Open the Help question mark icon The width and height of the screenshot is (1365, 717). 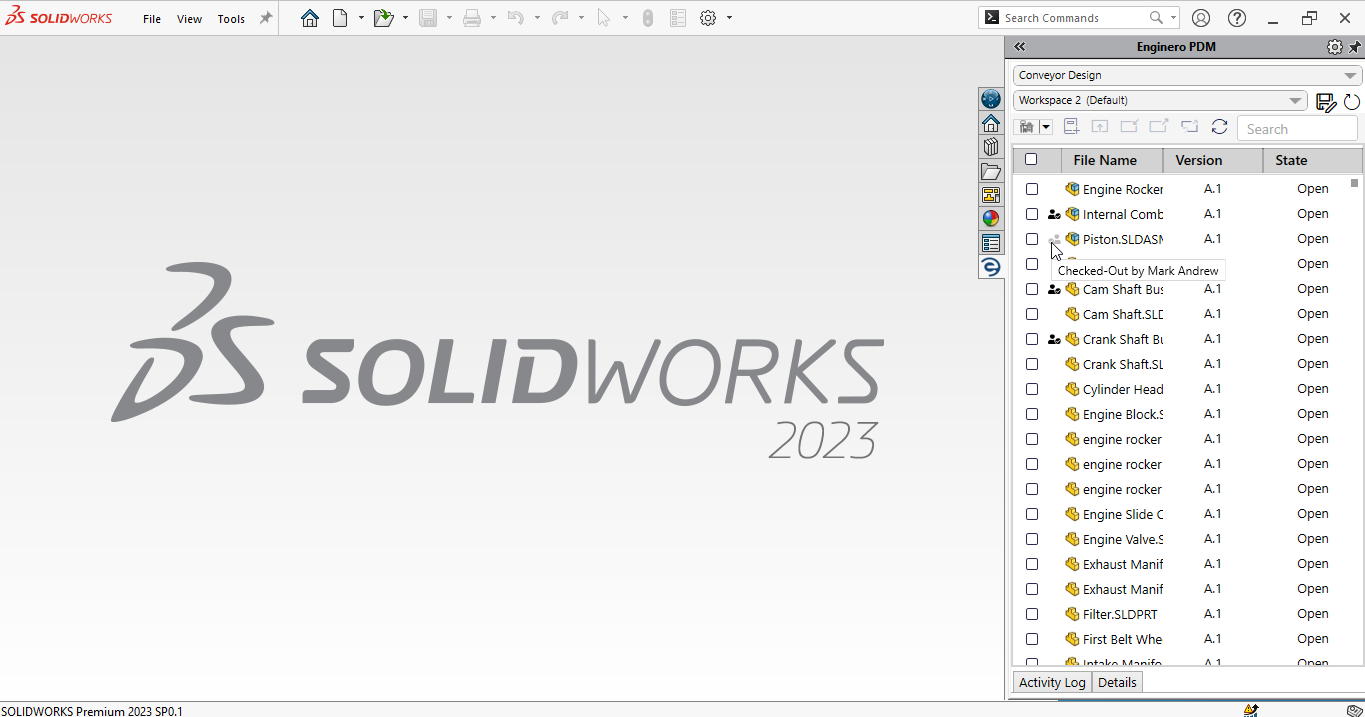pos(1237,18)
